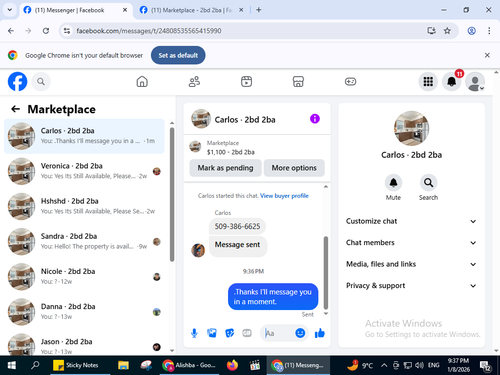
Task: Send a voice clip with microphone icon
Action: tap(194, 333)
